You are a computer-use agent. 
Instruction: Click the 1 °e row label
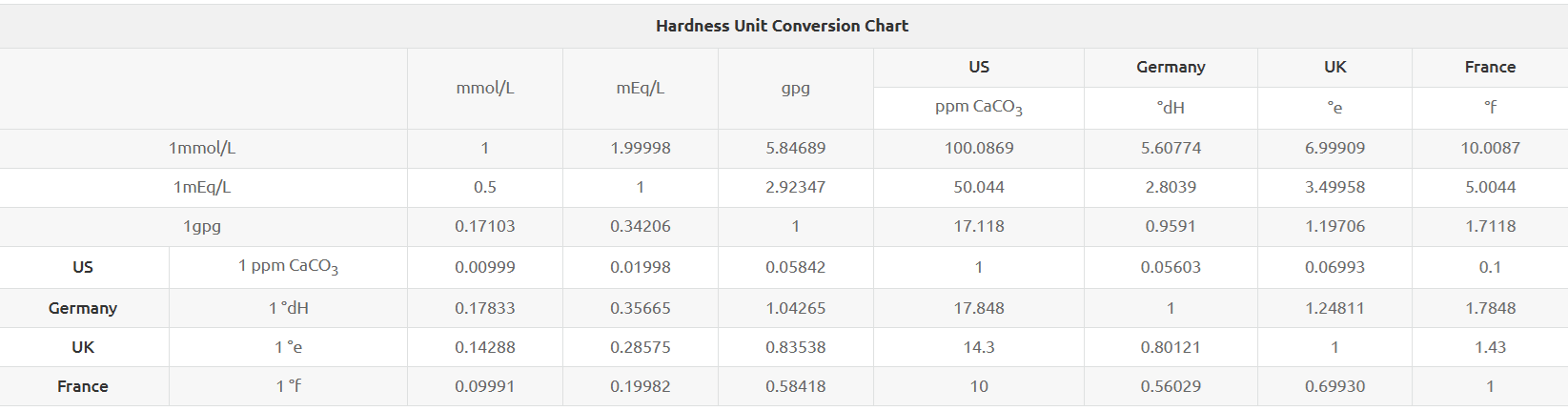pyautogui.click(x=289, y=347)
